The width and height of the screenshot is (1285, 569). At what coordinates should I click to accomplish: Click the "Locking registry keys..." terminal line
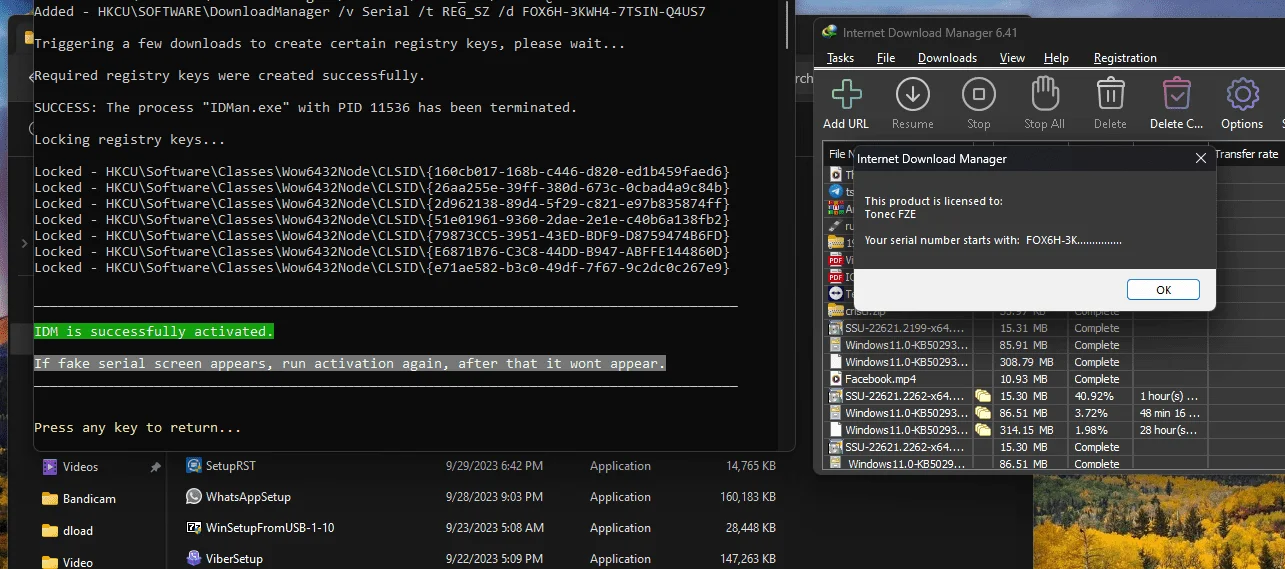(x=130, y=139)
